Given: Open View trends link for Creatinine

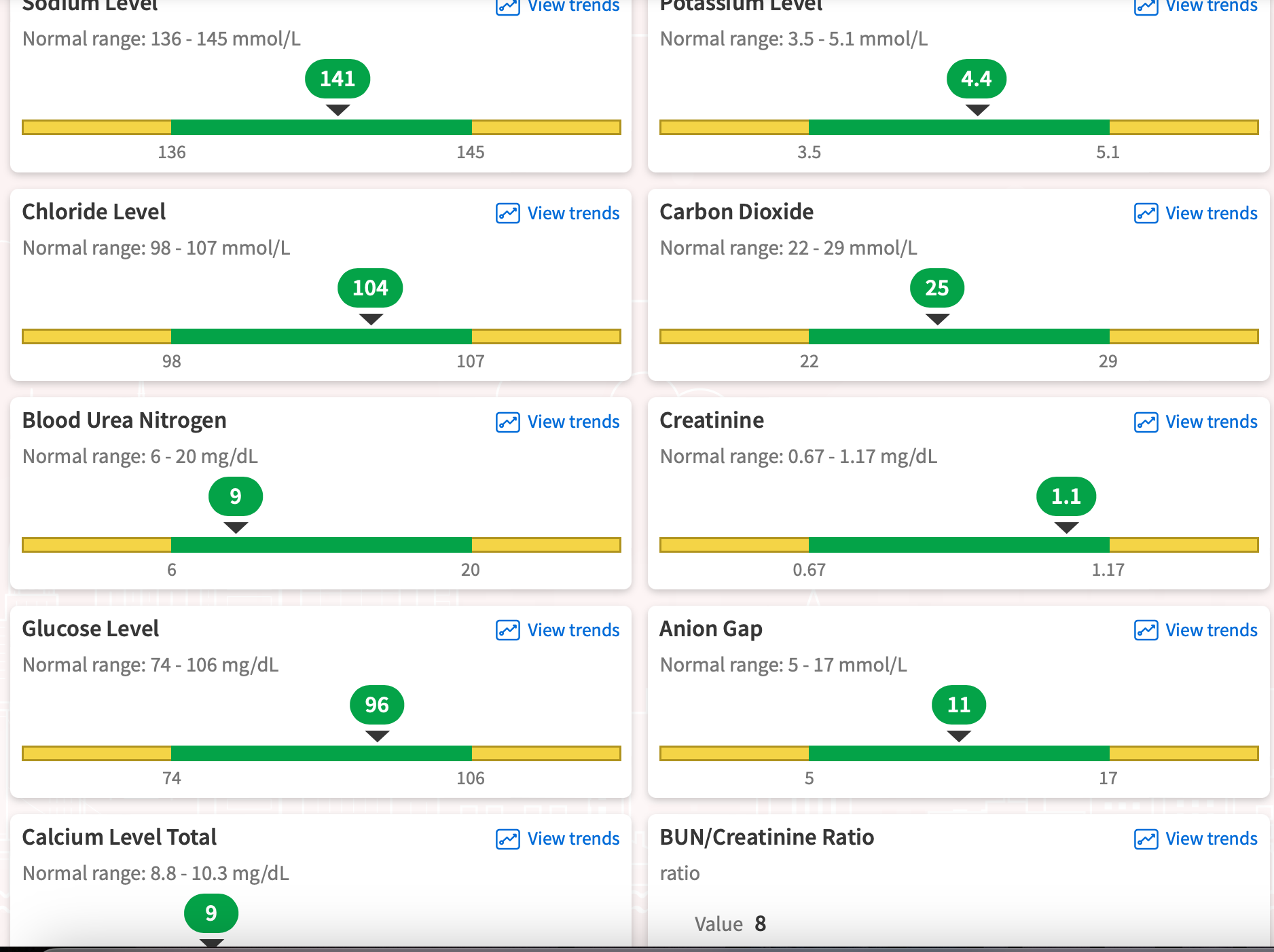Looking at the screenshot, I should click(x=1211, y=422).
